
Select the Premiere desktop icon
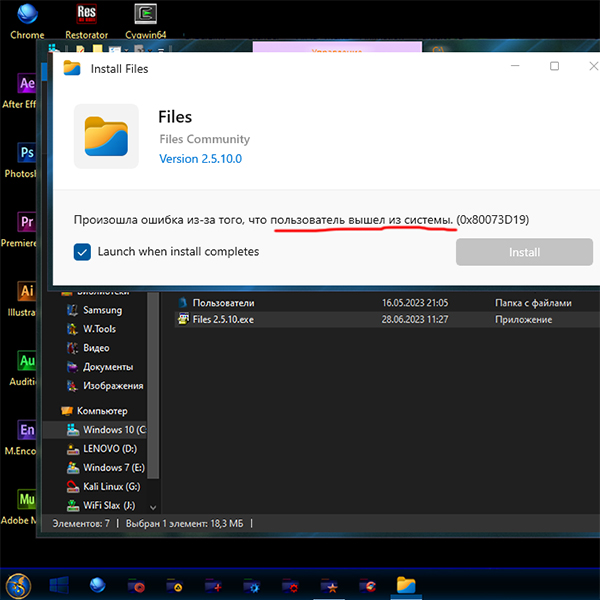pyautogui.click(x=19, y=230)
